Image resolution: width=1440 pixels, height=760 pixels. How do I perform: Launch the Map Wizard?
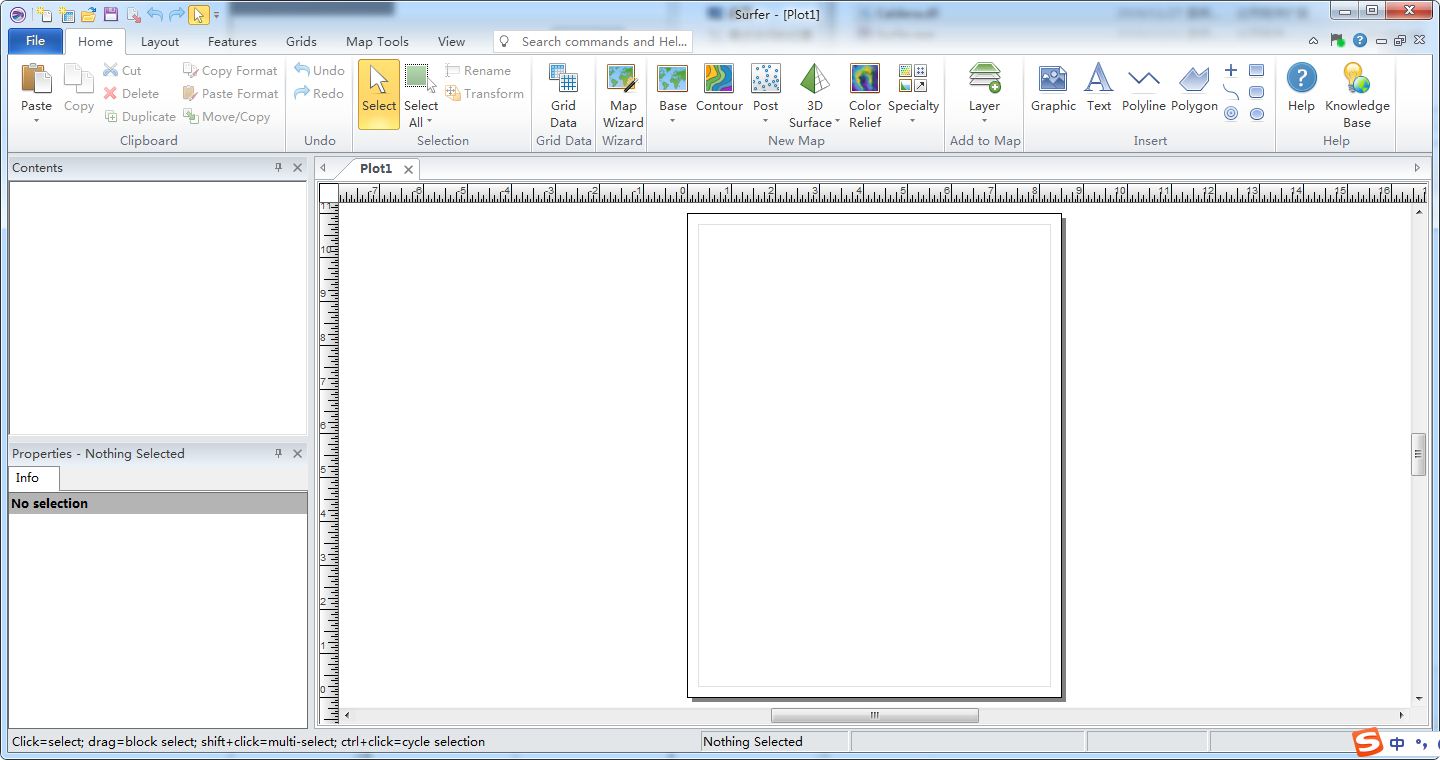coord(623,96)
